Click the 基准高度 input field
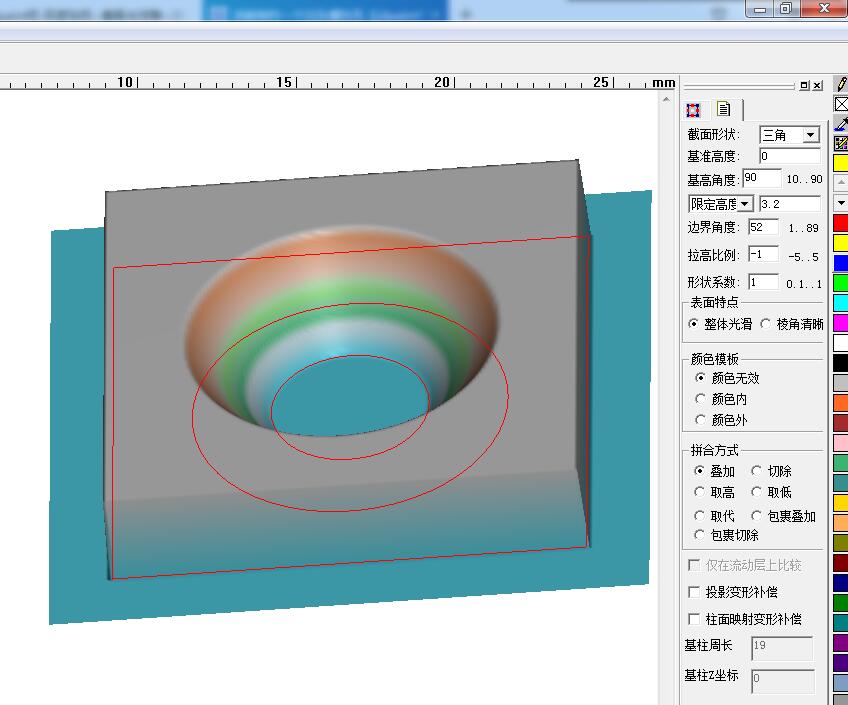Image resolution: width=848 pixels, height=705 pixels. coord(790,156)
